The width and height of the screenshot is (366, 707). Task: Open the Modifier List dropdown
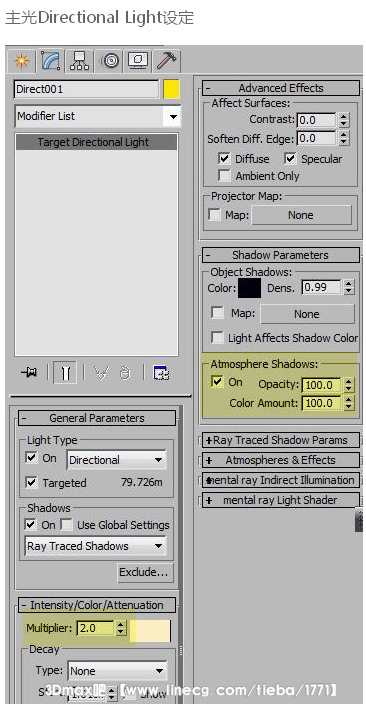pos(98,116)
